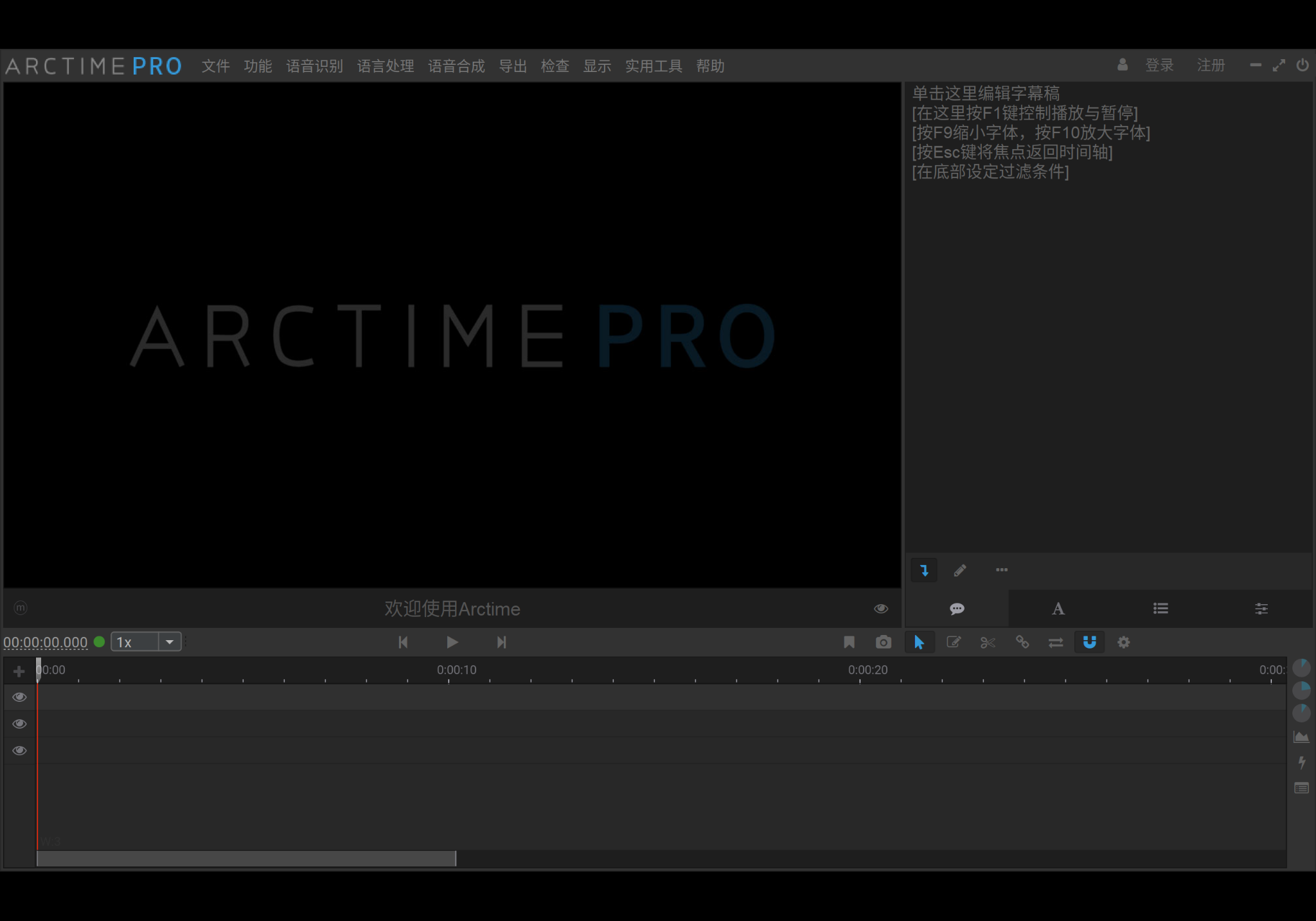Image resolution: width=1316 pixels, height=921 pixels.
Task: Select the edit note pencil tool
Action: [954, 642]
